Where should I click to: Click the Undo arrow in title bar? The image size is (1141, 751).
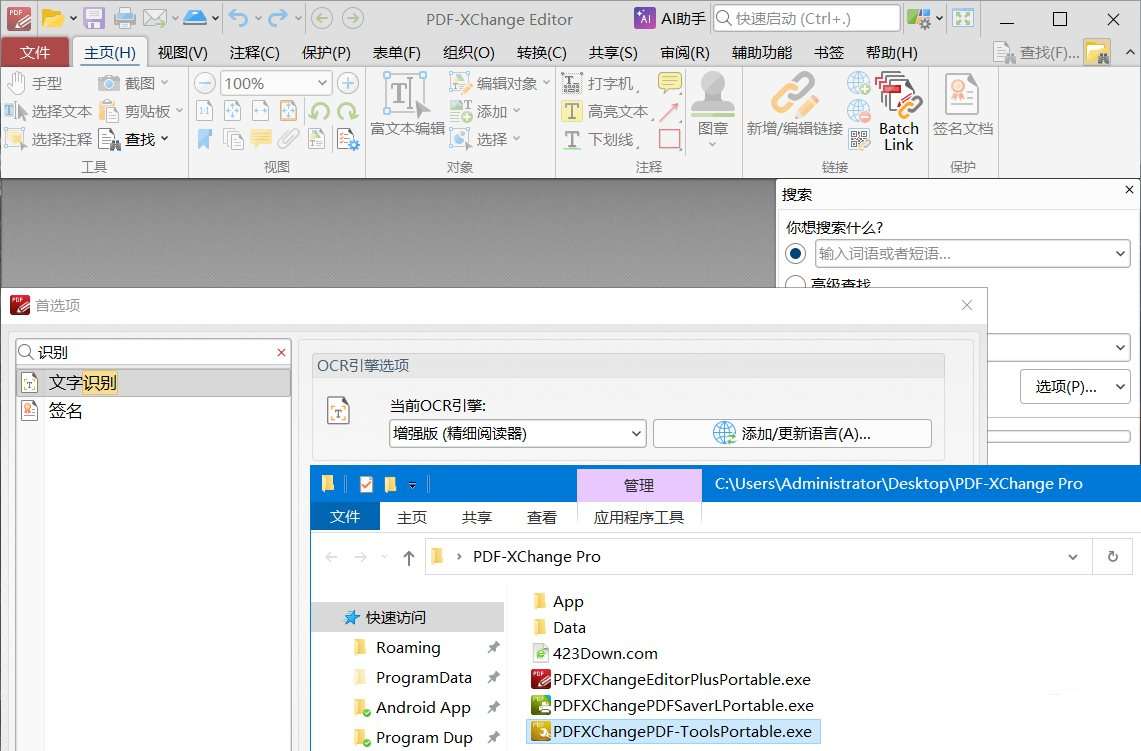pos(238,18)
